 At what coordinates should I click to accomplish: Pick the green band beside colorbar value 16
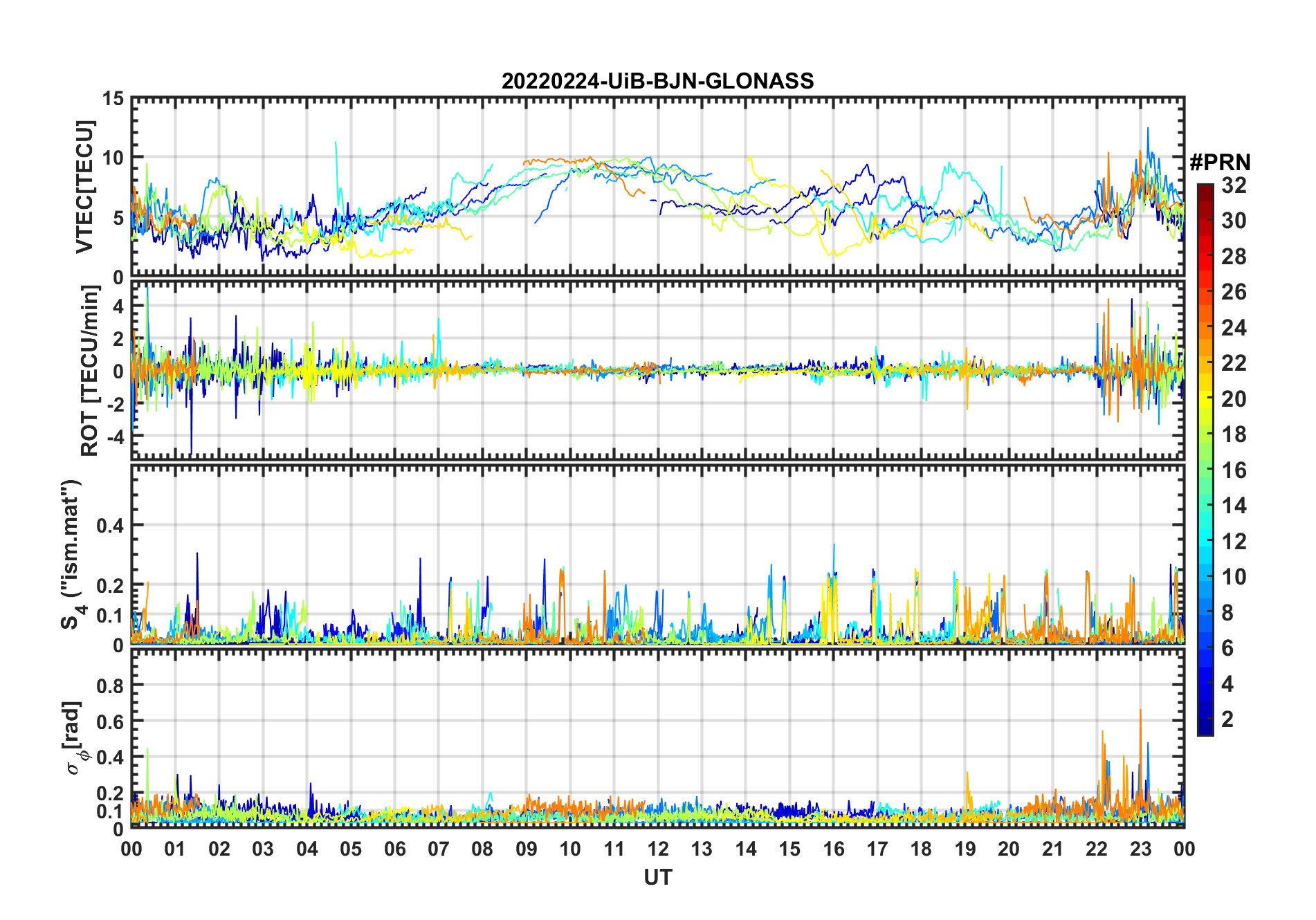pos(1205,470)
